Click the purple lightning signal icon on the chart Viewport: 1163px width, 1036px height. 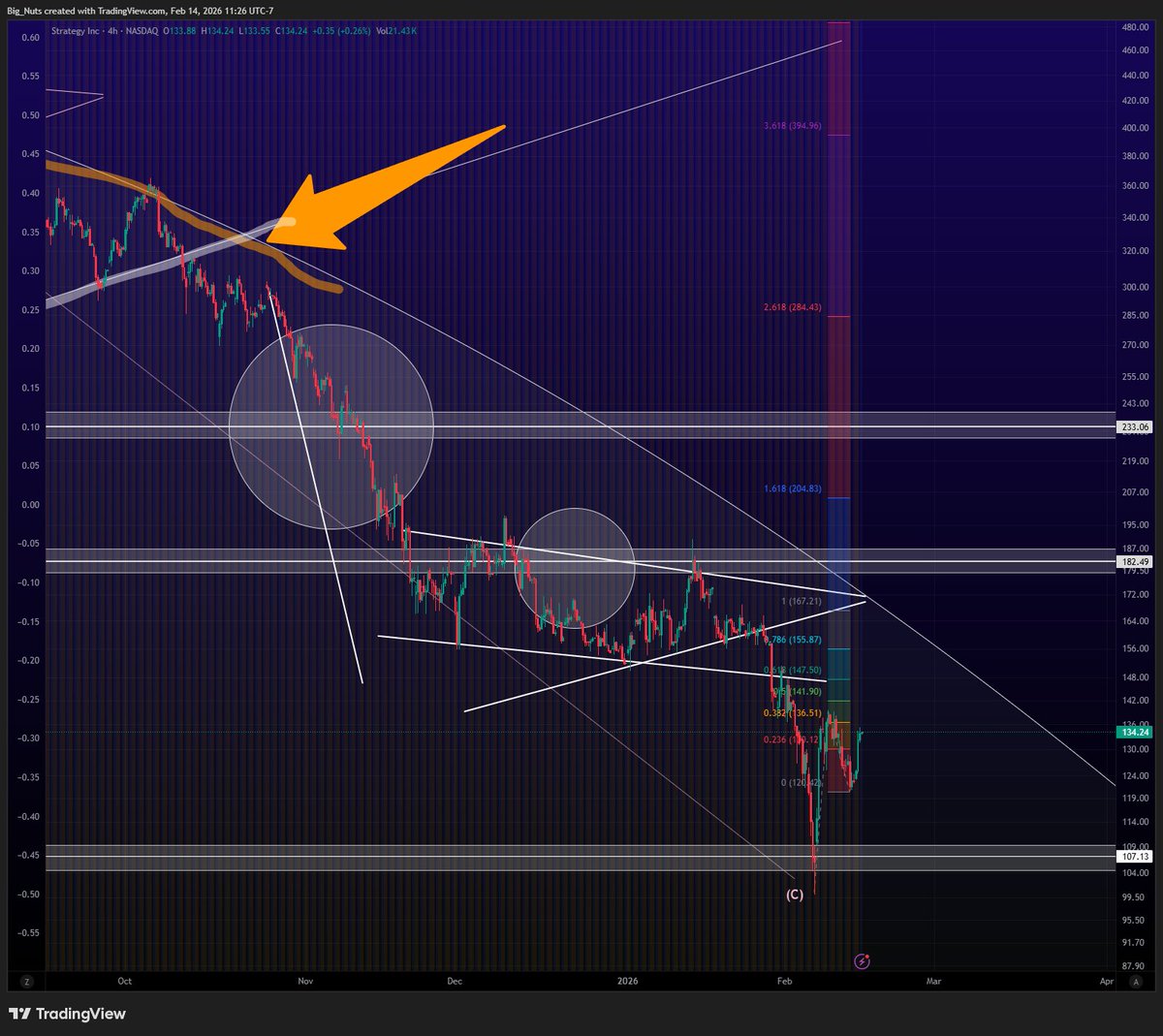[861, 960]
